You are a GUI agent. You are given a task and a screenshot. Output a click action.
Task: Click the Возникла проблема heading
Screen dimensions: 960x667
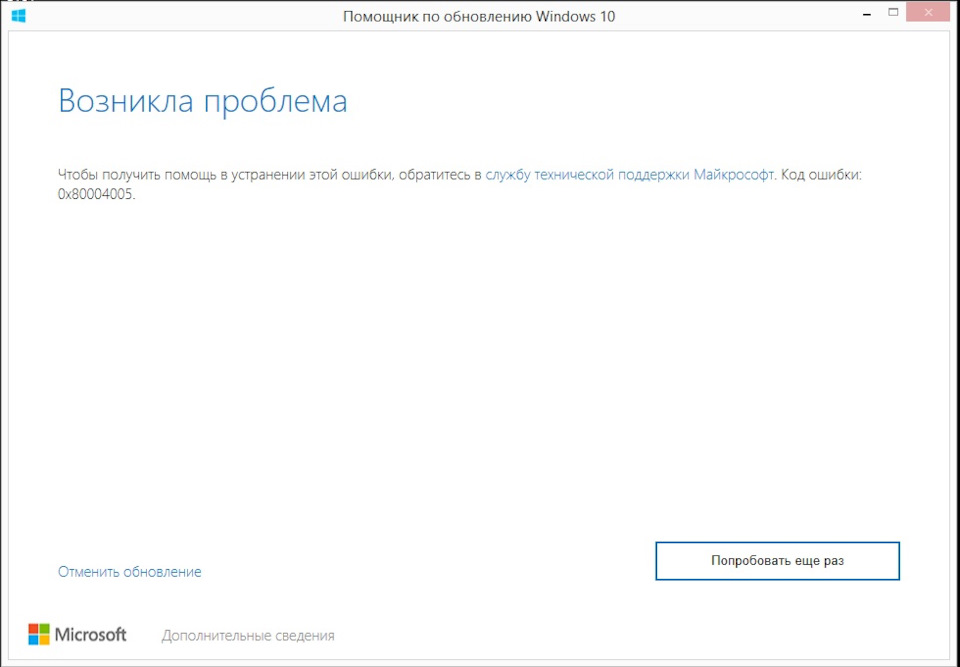click(x=203, y=101)
